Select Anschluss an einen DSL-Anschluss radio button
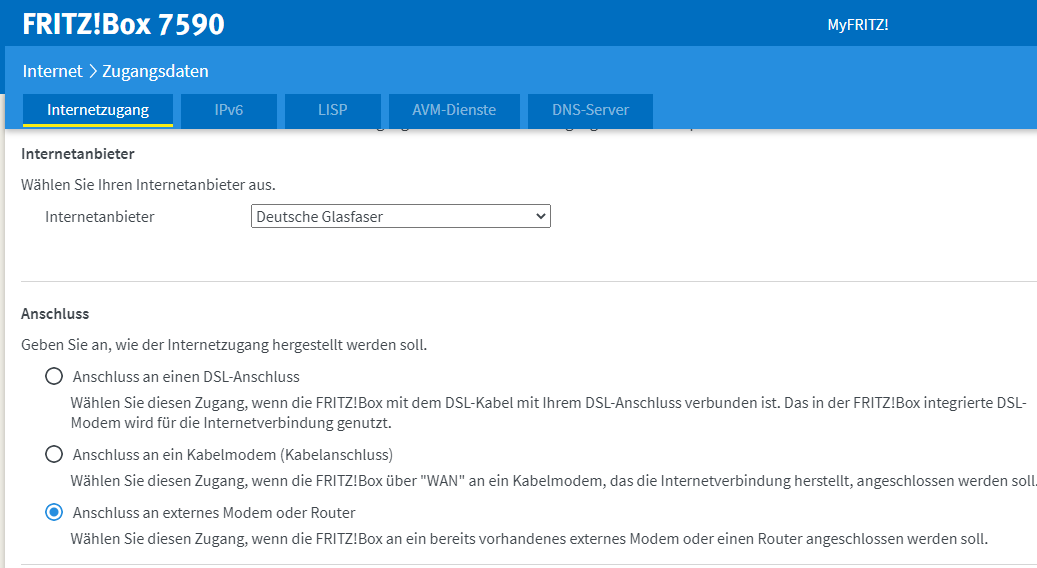This screenshot has height=568, width=1037. click(54, 376)
